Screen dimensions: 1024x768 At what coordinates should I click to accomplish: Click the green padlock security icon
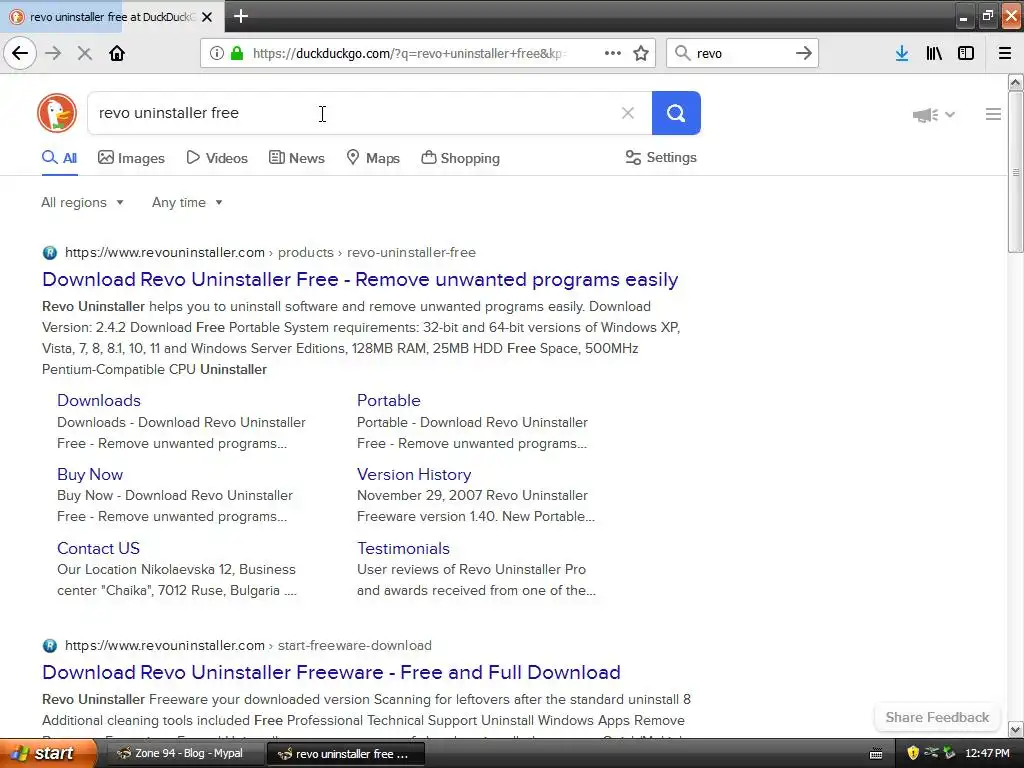[237, 54]
